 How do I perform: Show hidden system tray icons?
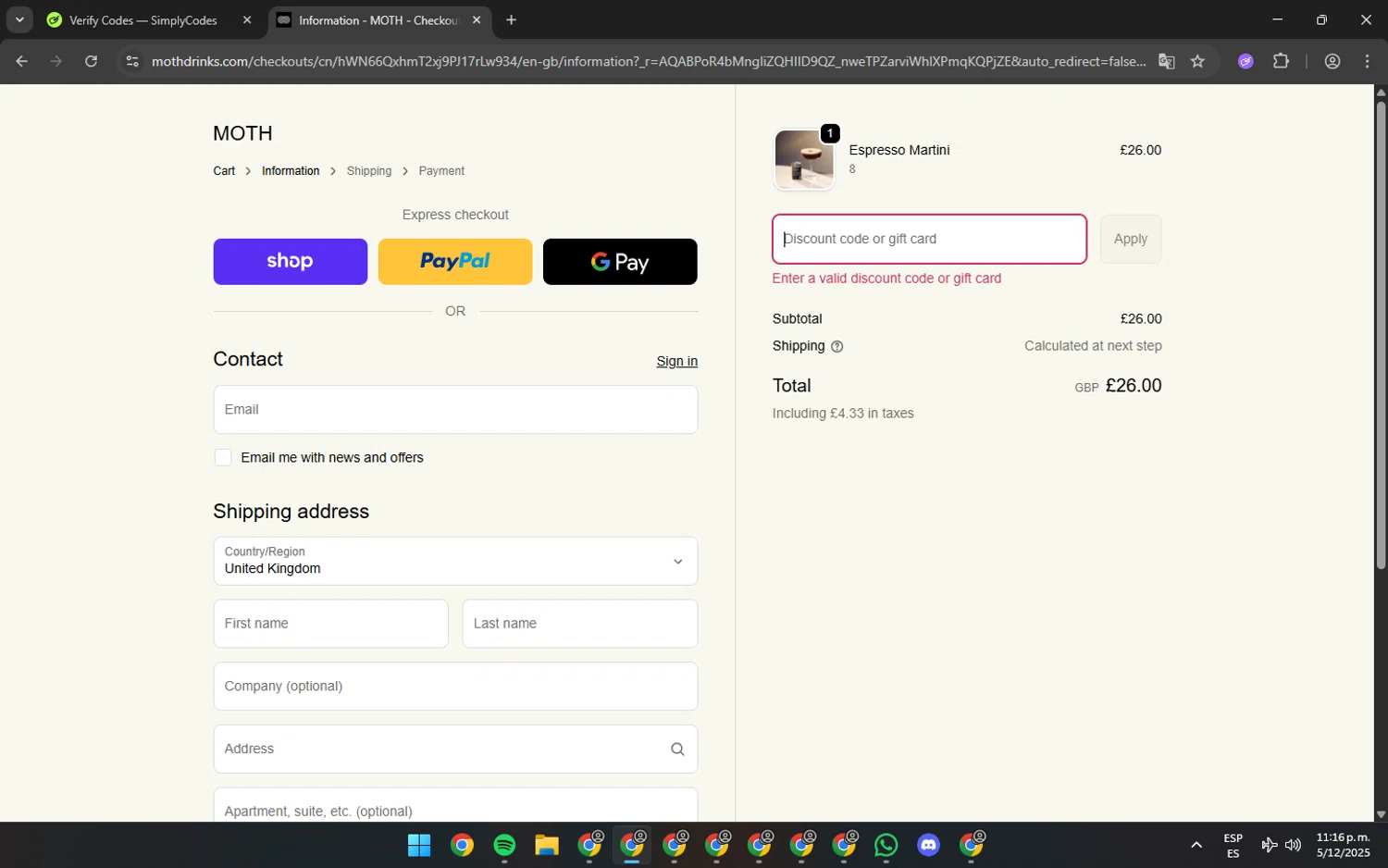coord(1196,845)
